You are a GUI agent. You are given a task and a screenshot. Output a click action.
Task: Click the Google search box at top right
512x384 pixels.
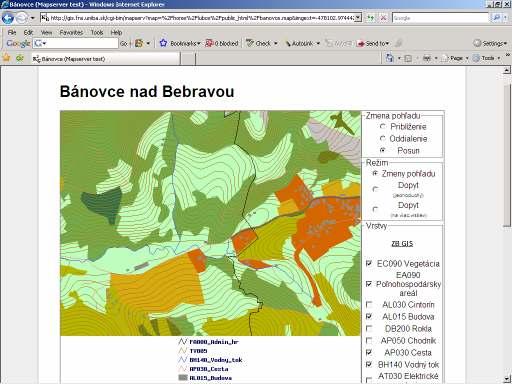440,18
